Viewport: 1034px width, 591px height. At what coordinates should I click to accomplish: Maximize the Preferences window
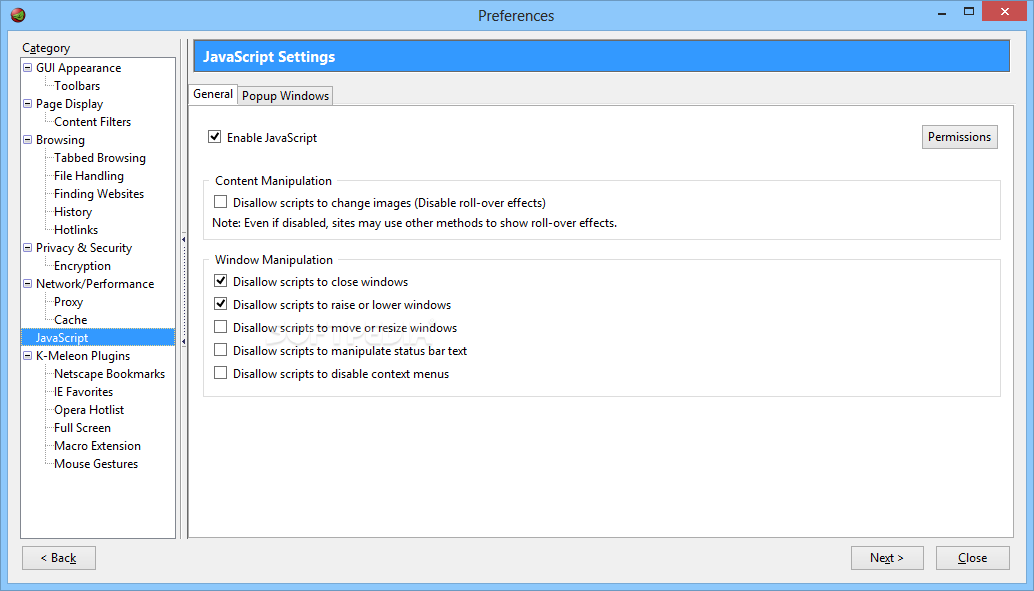969,11
